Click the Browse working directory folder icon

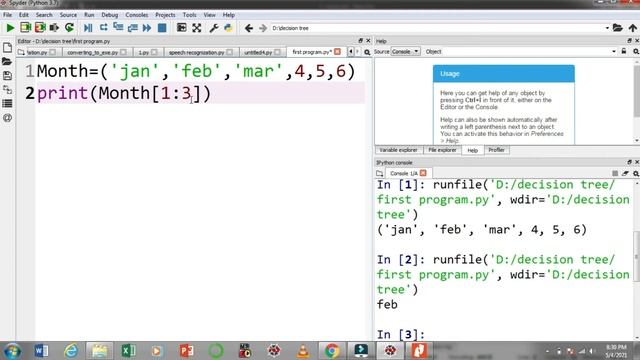coord(618,28)
